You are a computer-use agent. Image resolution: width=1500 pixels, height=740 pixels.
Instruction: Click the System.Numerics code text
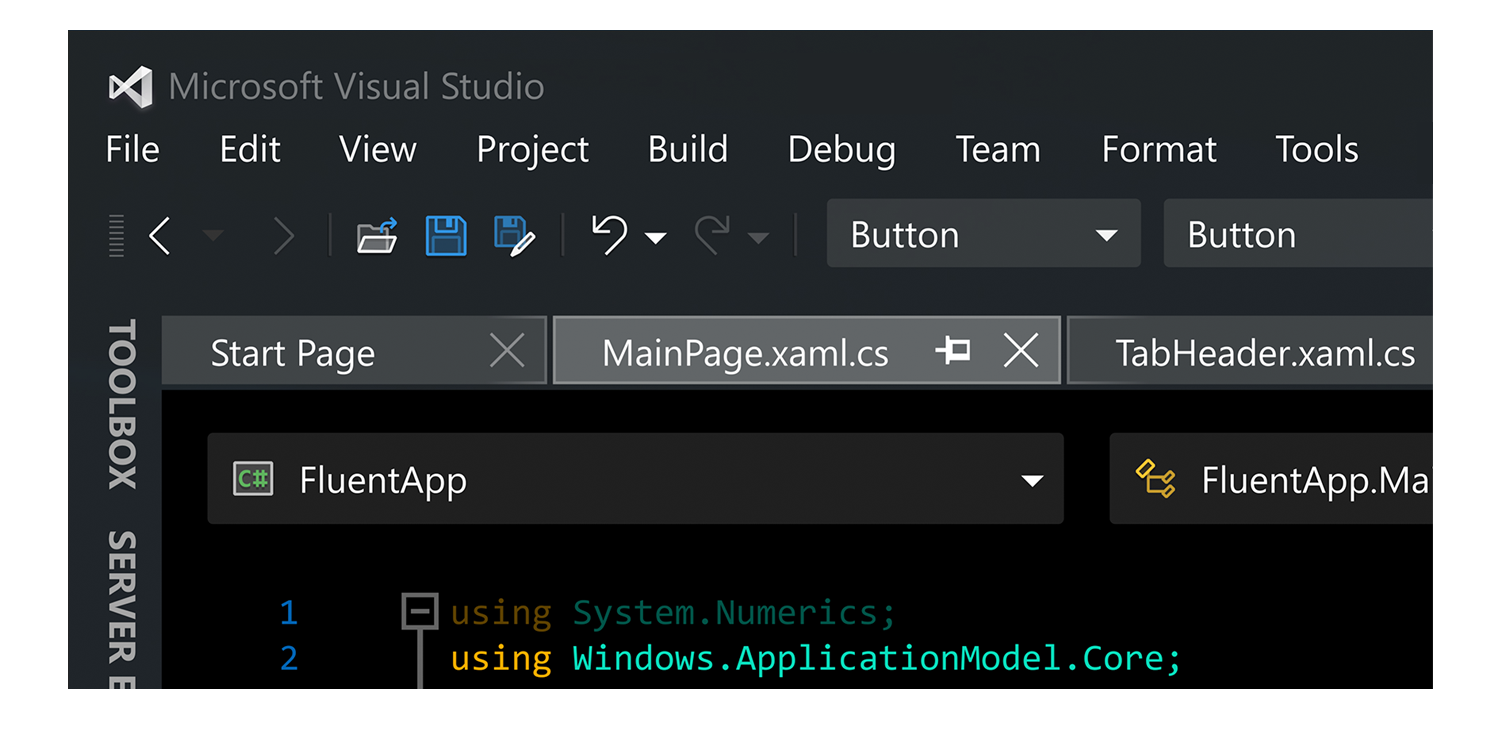733,612
